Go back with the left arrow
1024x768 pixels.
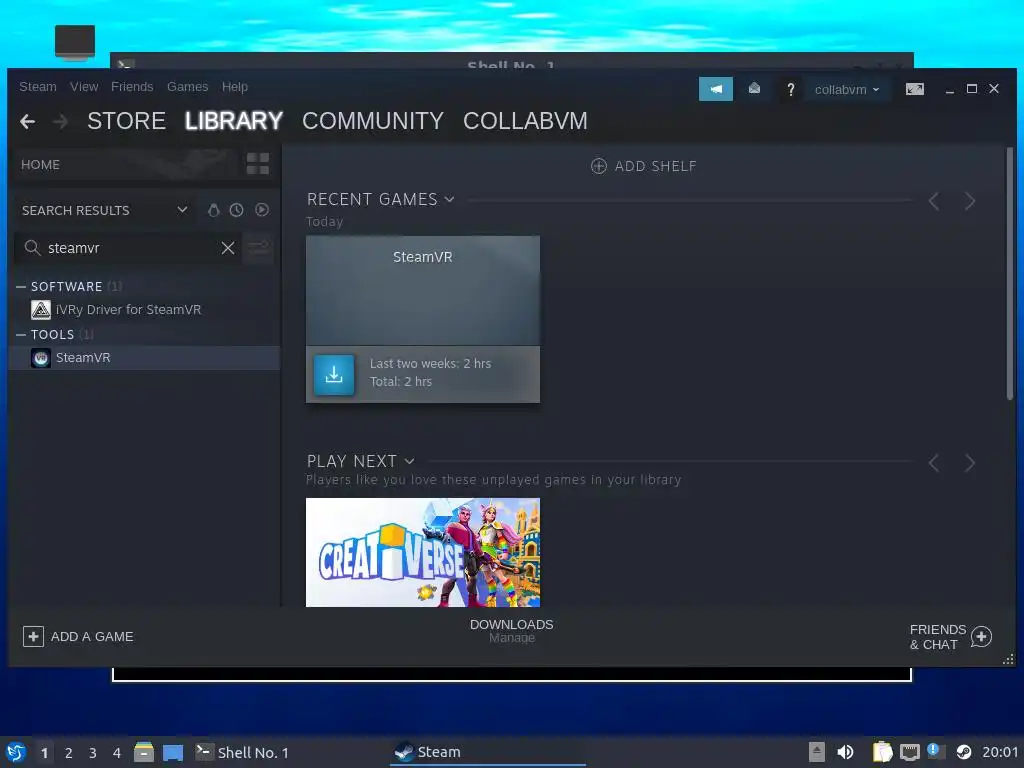tap(27, 121)
